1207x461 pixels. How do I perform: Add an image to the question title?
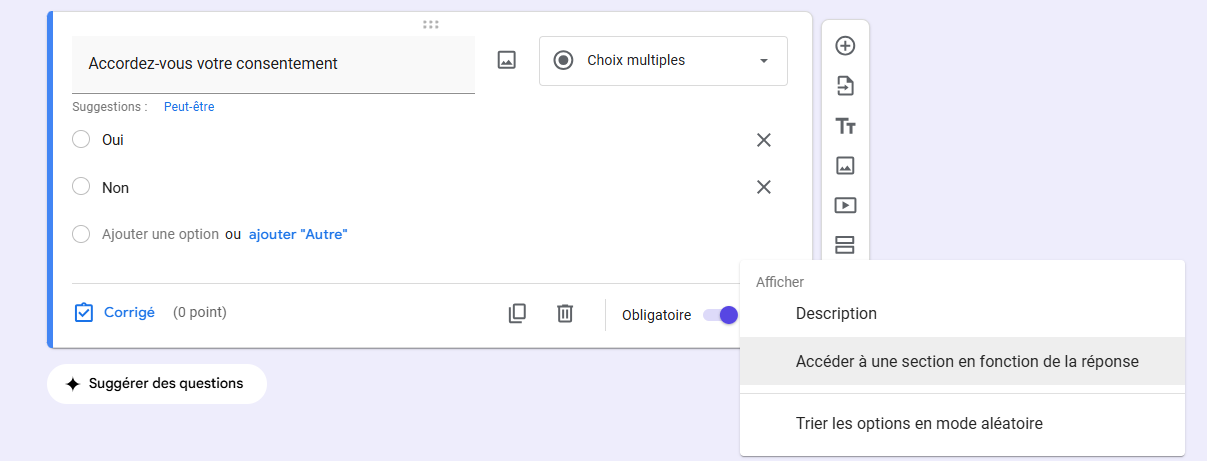pyautogui.click(x=507, y=60)
